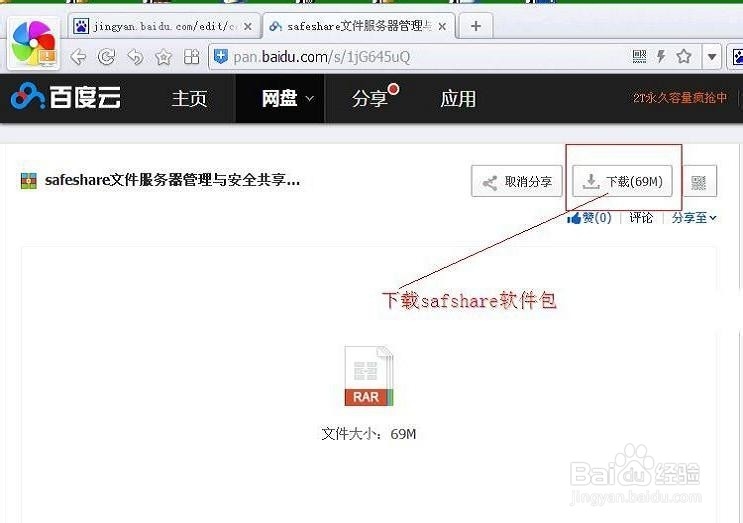Image resolution: width=743 pixels, height=523 pixels.
Task: Select the safeshare文件服务器管理 tab
Action: coord(358,26)
